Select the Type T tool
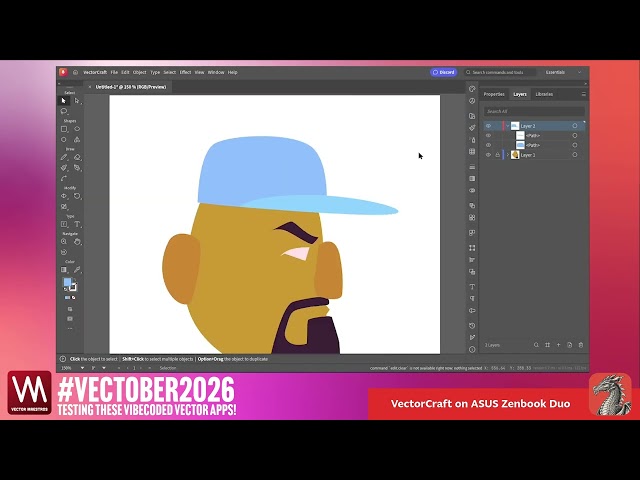Viewport: 640px width, 480px height. point(77,224)
